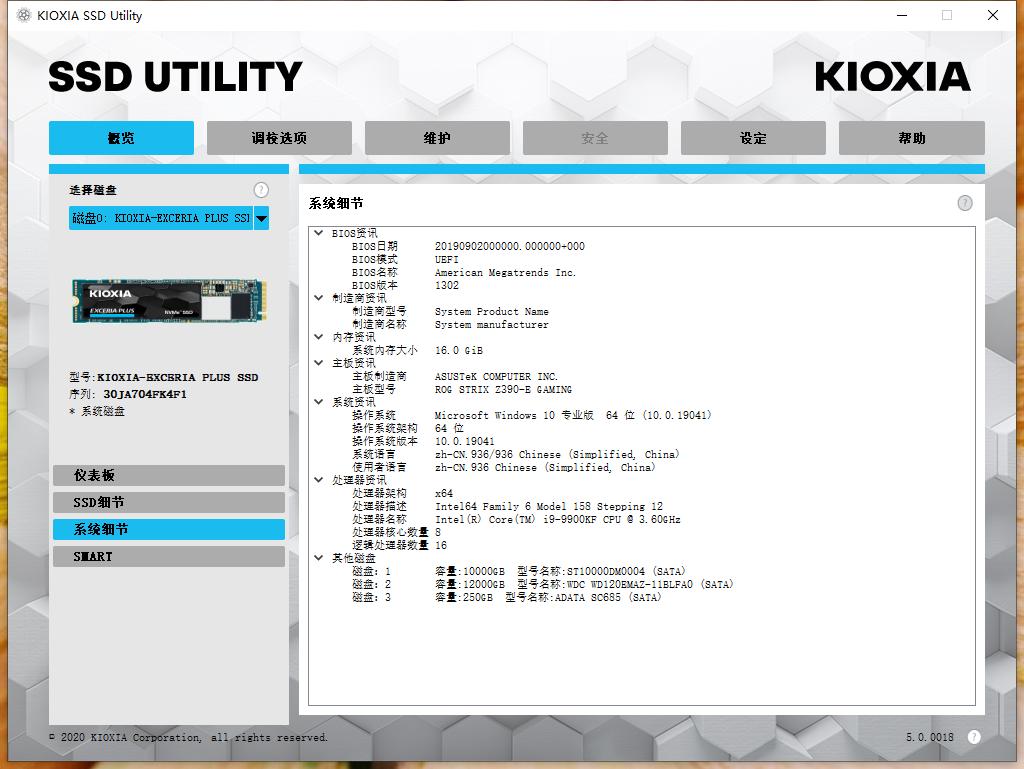Screen dimensions: 1024x769
Task: Open the disk selection dropdown arrow
Action: (x=261, y=218)
